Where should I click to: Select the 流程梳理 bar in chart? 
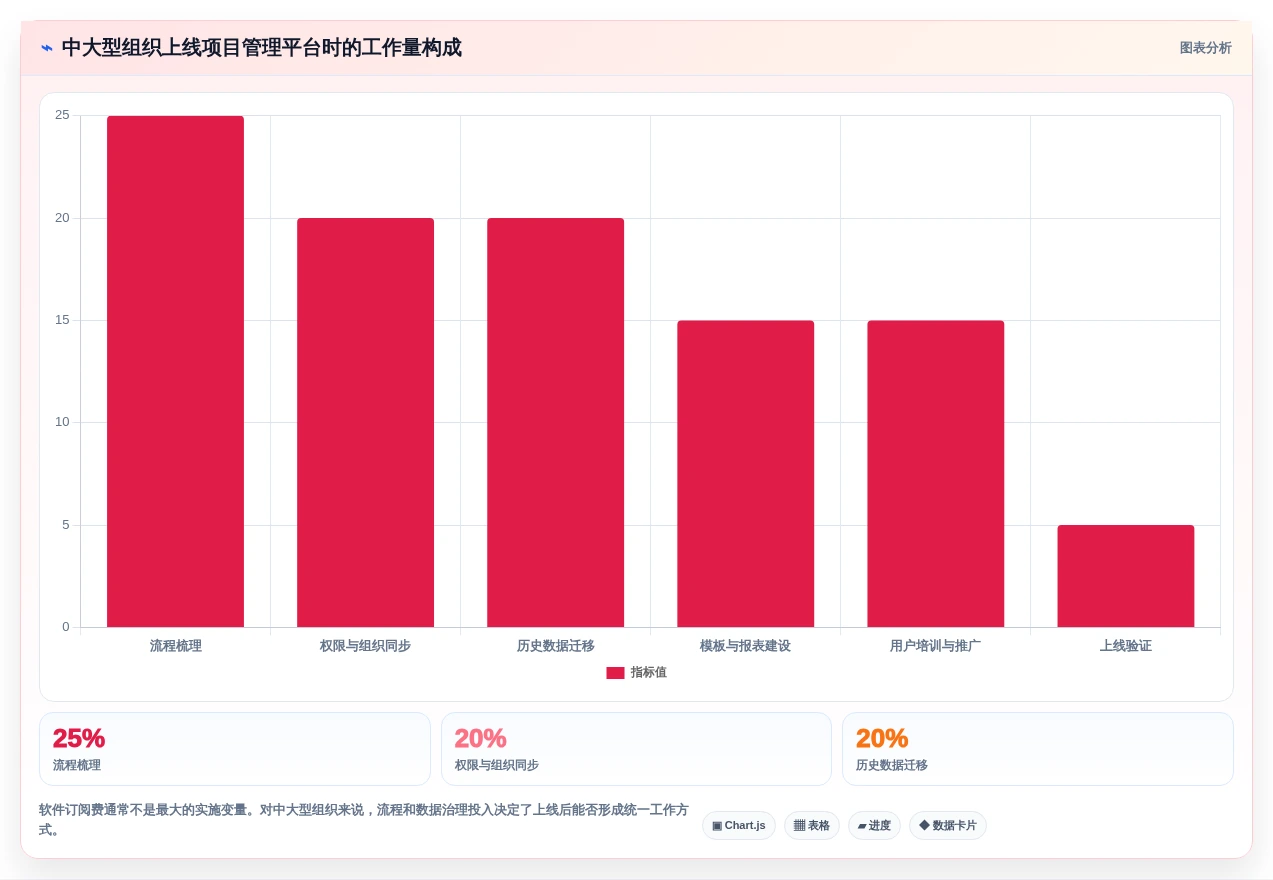pyautogui.click(x=175, y=372)
